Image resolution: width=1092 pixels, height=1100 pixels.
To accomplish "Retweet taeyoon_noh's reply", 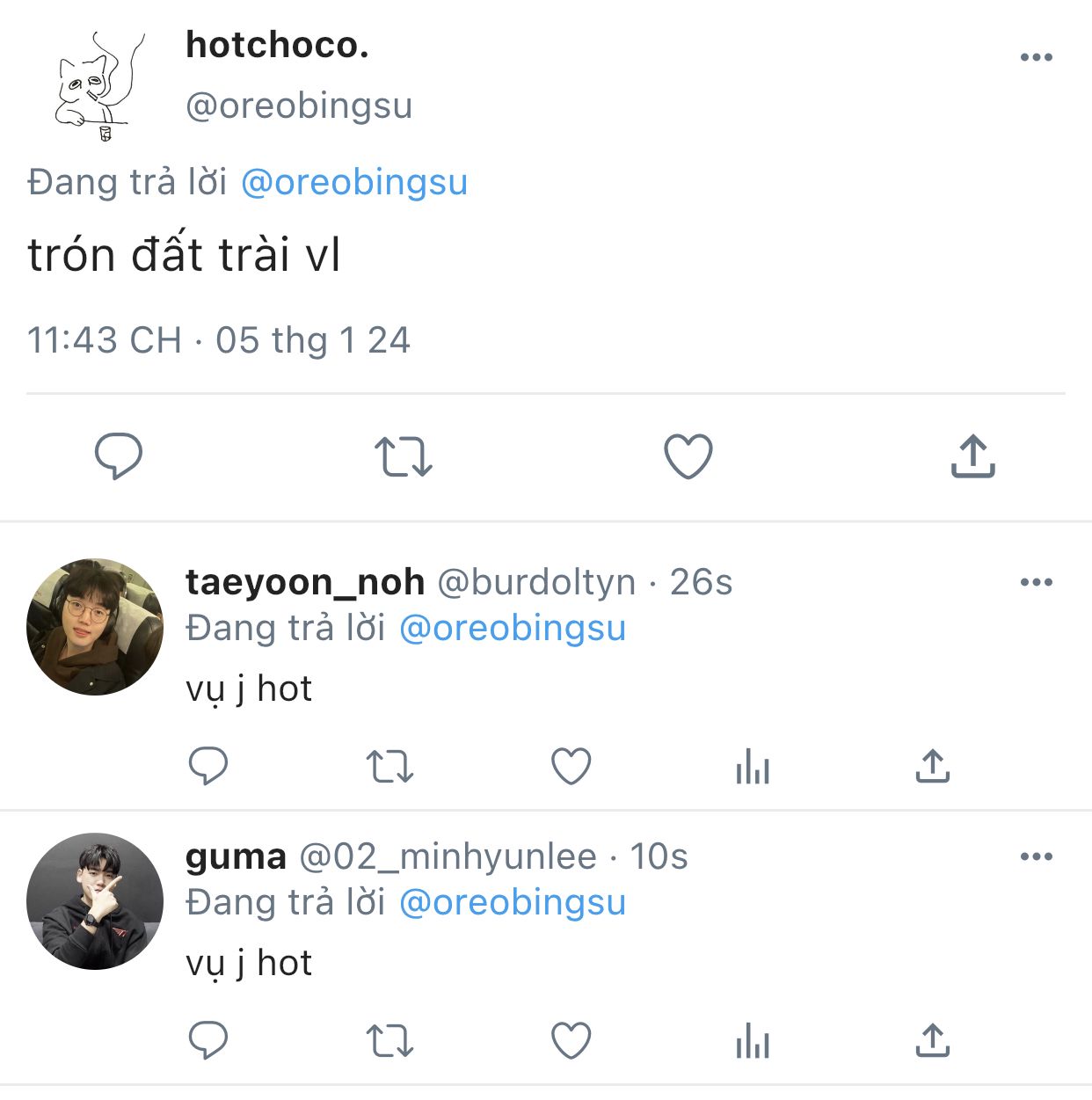I will pyautogui.click(x=389, y=766).
